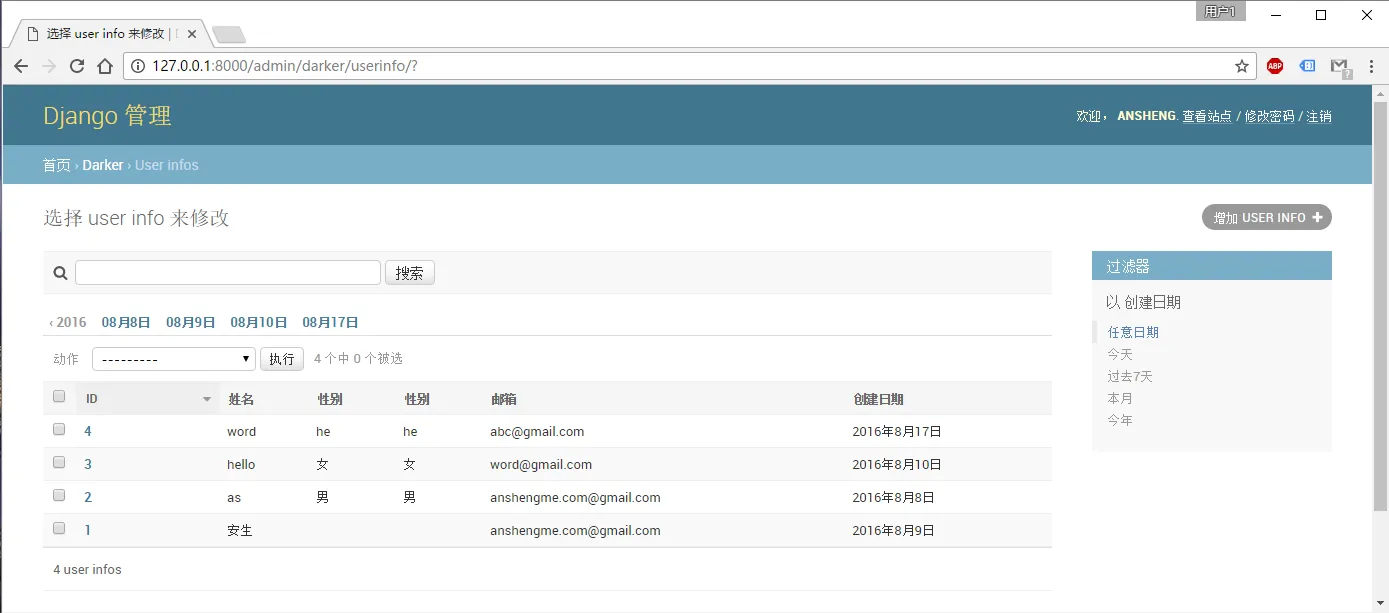Open 查看站点 view site link
The image size is (1389, 613).
click(1207, 116)
